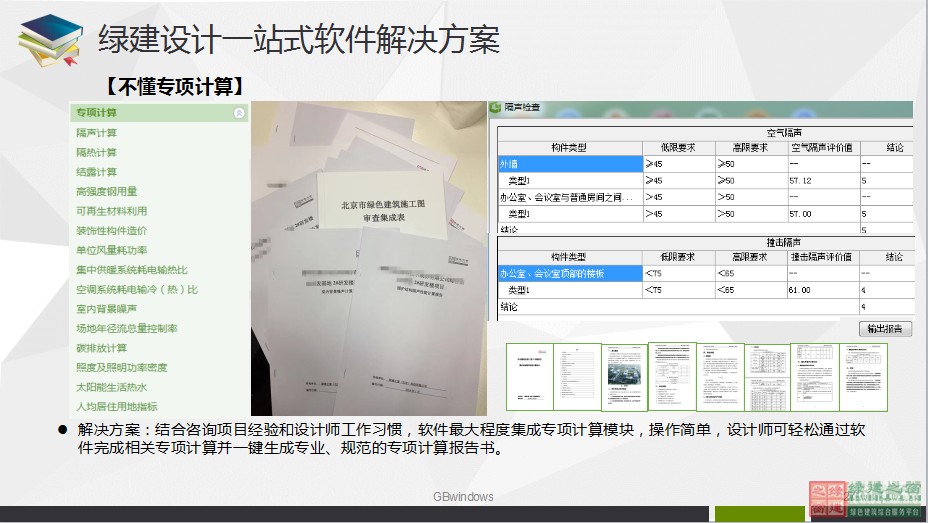Click the 空气声隔声评价值 column header
928x523 pixels.
(x=824, y=147)
